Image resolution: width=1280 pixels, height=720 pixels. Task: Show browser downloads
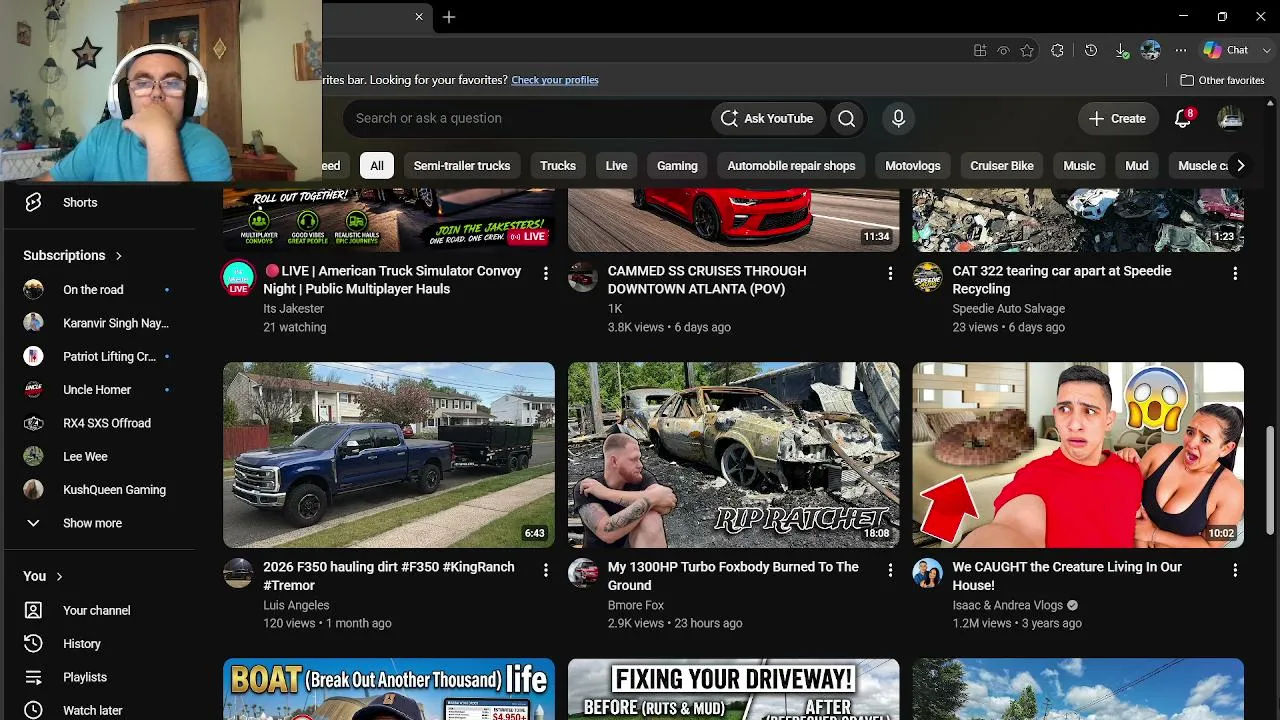1121,50
